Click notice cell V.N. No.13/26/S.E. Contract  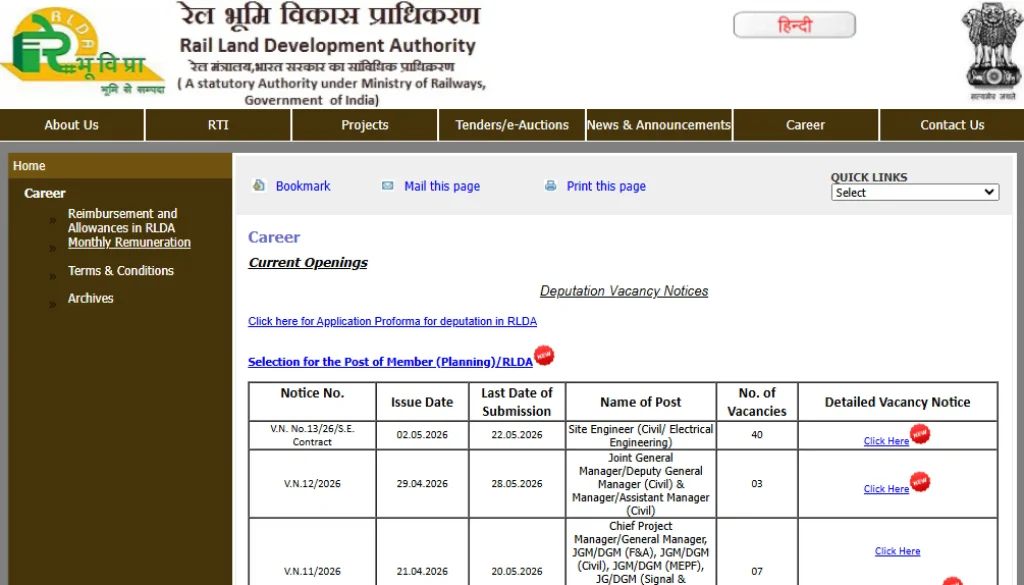coord(312,435)
